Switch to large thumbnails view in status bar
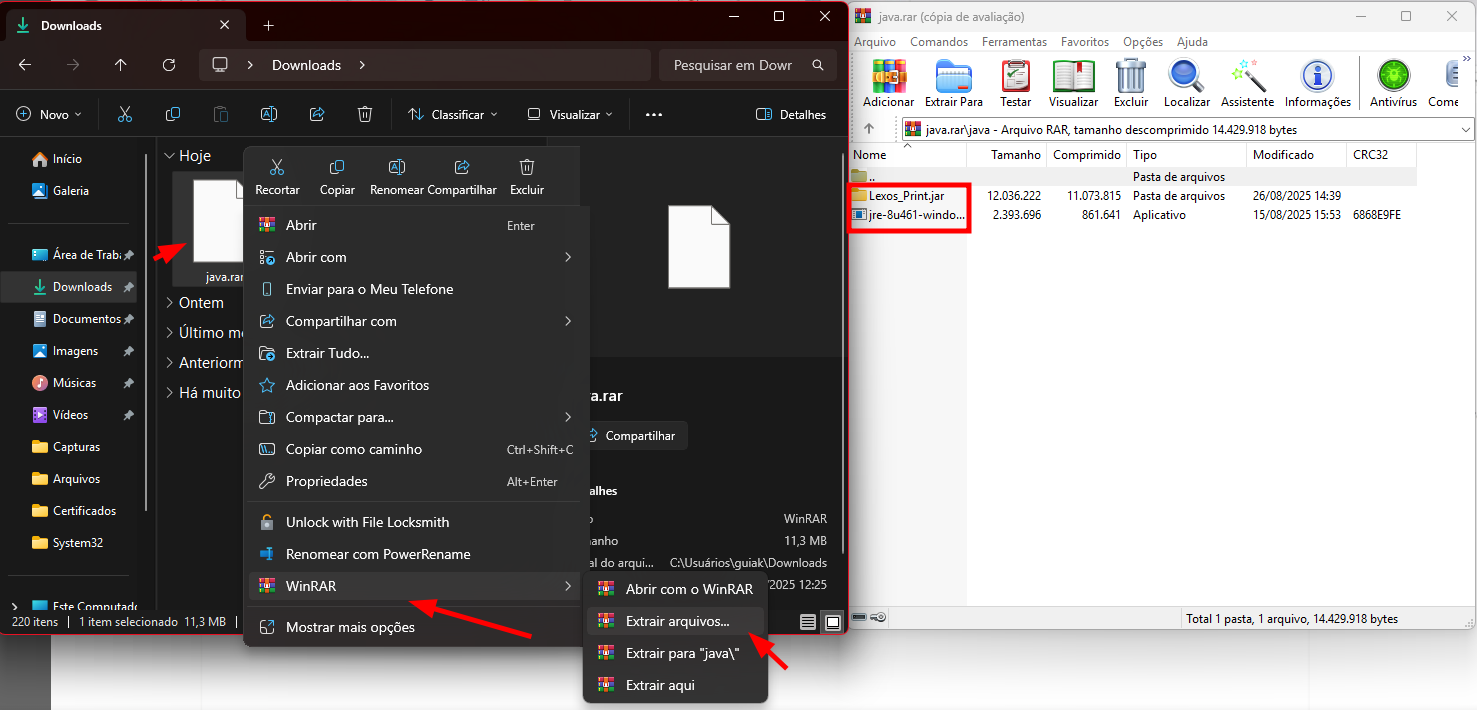 (x=833, y=622)
